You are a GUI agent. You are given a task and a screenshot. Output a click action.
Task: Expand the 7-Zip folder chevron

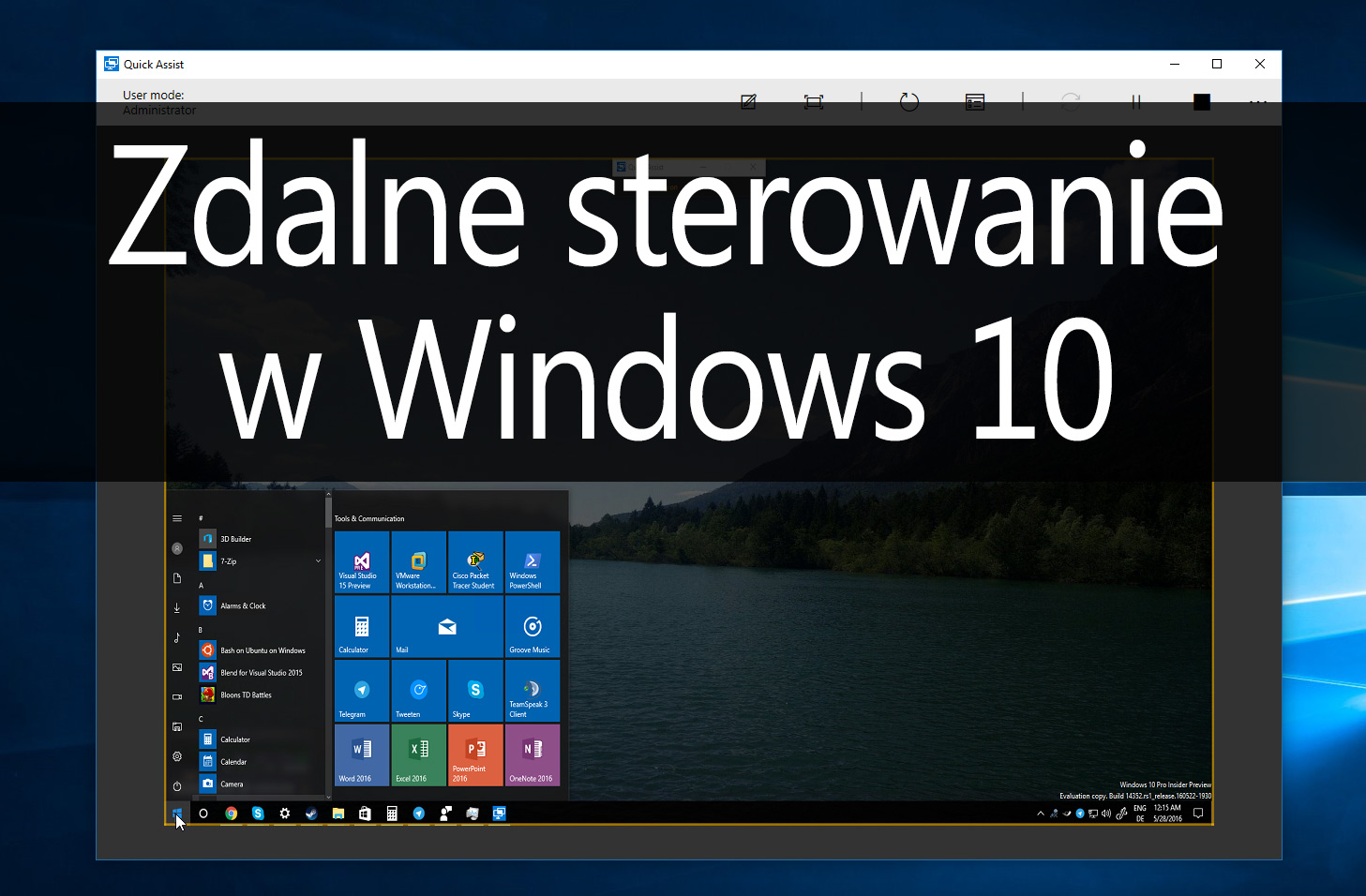(x=318, y=561)
